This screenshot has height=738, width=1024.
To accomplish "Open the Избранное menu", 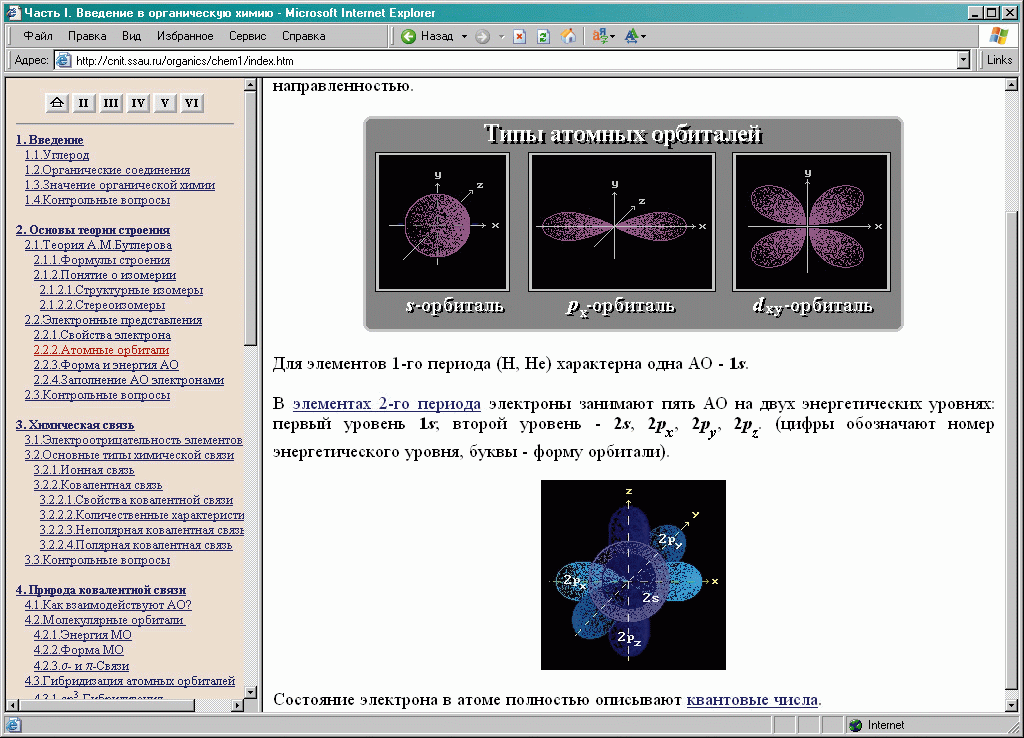I will pos(185,36).
